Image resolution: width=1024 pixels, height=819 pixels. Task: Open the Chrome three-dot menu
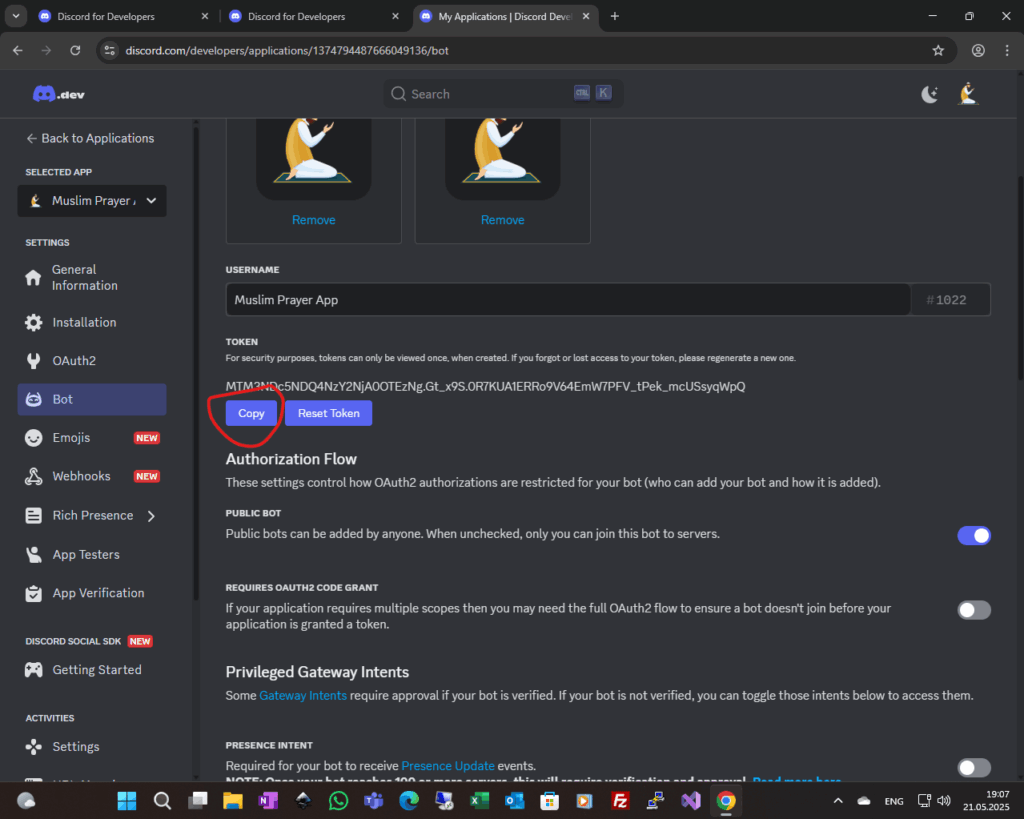[1007, 50]
